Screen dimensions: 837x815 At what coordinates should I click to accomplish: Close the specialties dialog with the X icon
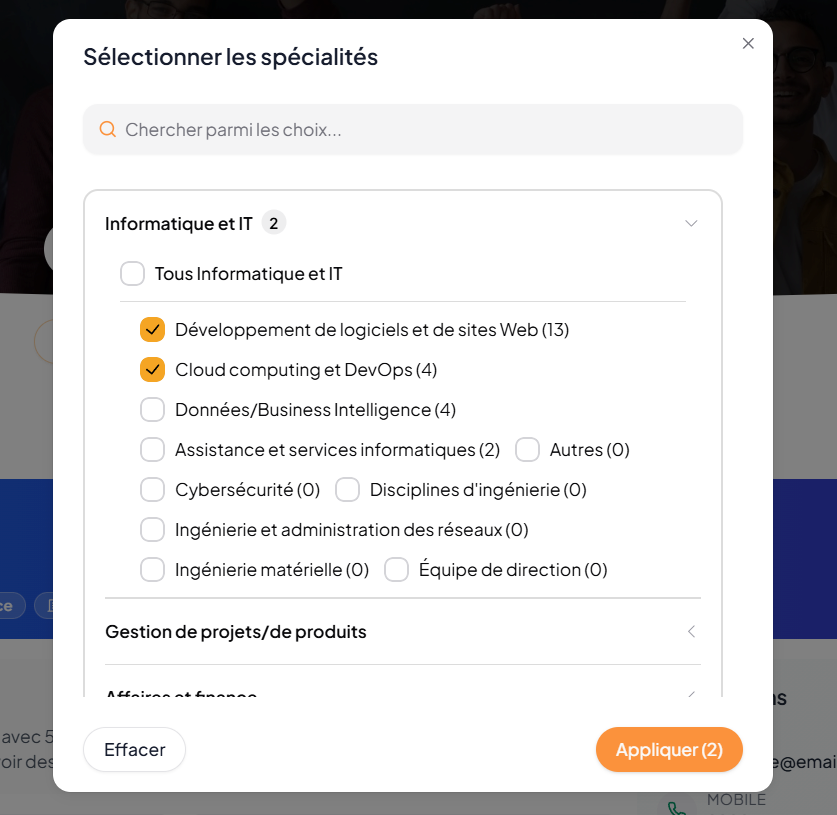point(748,43)
